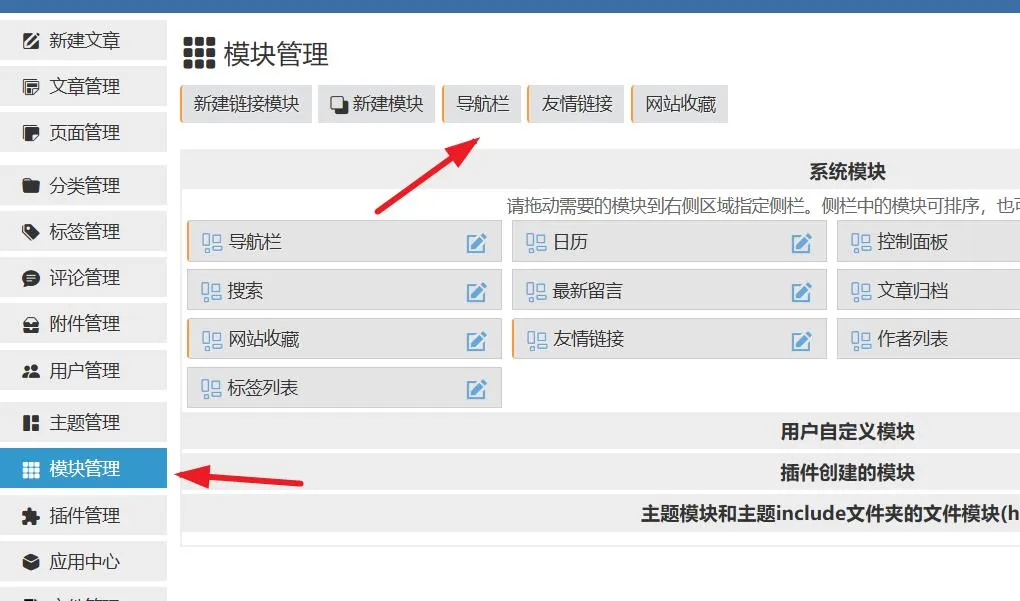1020x601 pixels.
Task: Open 评论管理 from the sidebar menu
Action: [x=84, y=278]
